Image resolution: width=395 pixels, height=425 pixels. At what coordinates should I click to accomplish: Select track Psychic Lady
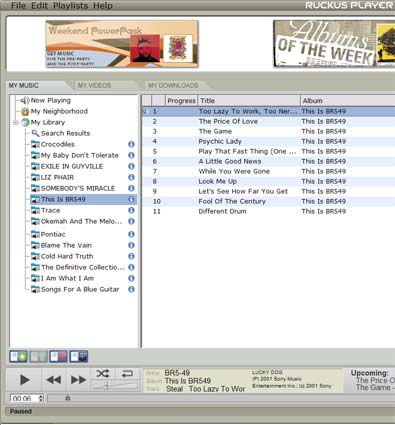268,141
